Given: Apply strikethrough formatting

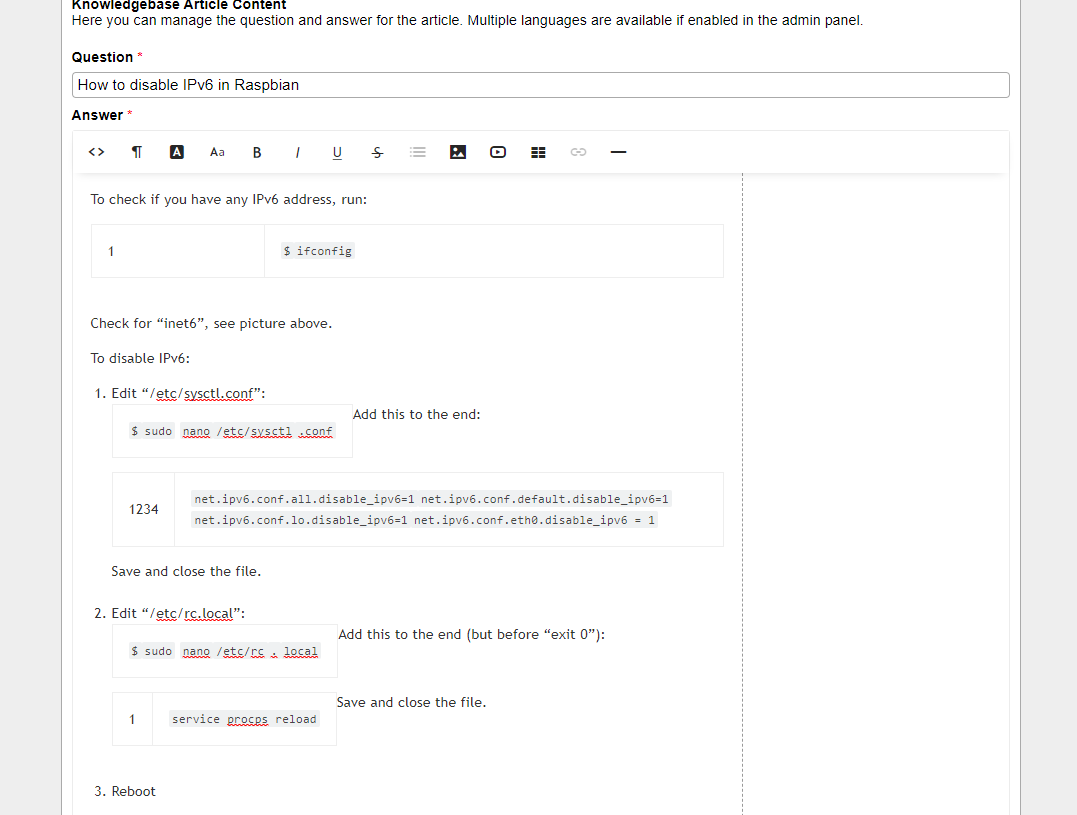Looking at the screenshot, I should point(377,153).
